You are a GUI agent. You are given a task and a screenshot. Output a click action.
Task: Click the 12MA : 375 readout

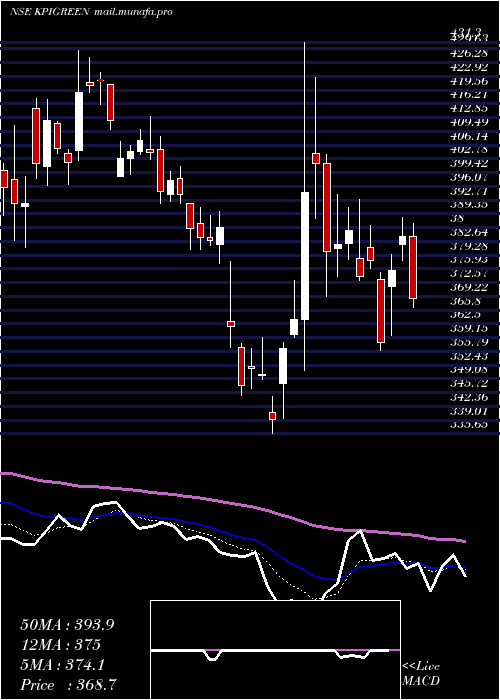pos(60,645)
